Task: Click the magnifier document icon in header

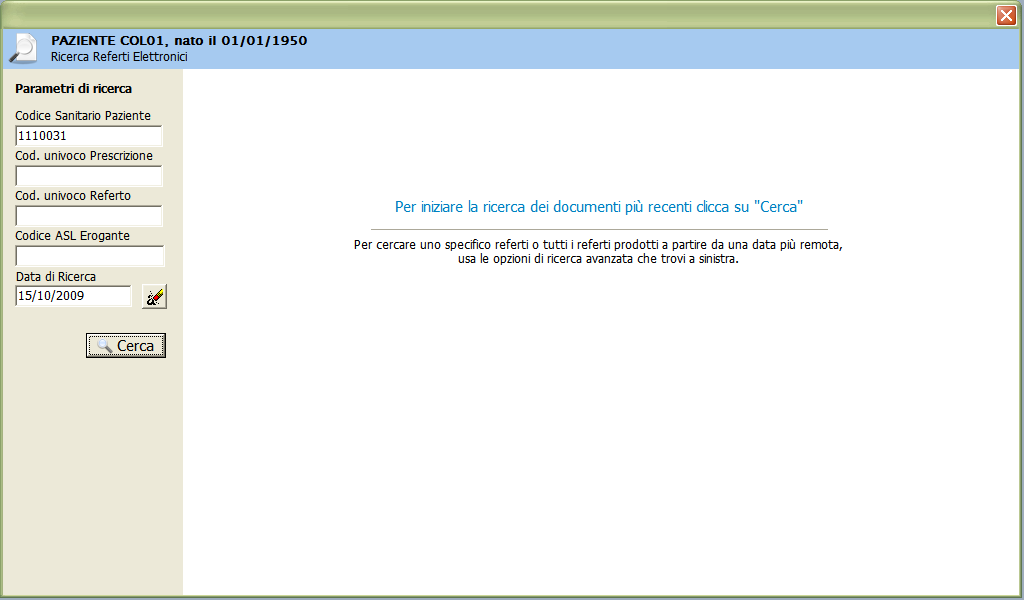Action: pos(23,48)
